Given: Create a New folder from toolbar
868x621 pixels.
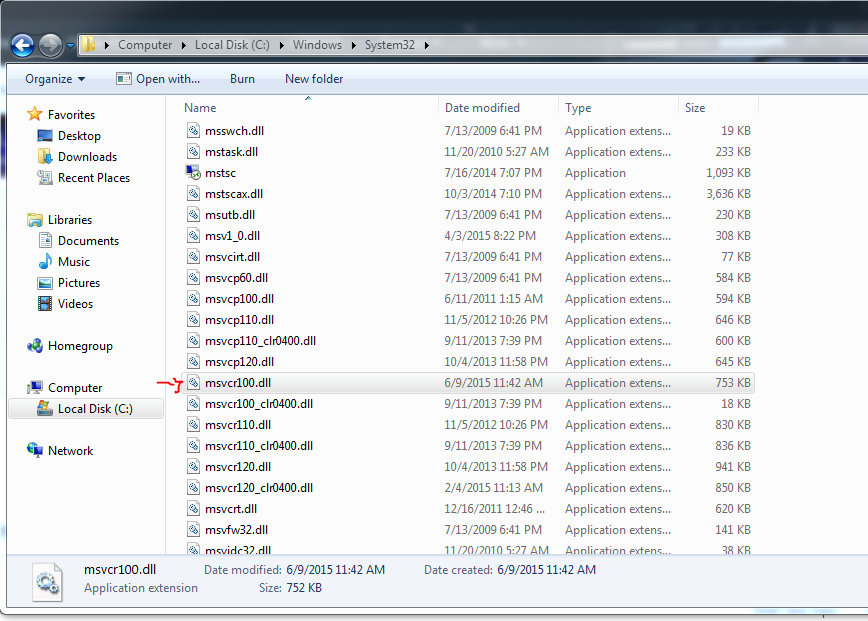Looking at the screenshot, I should pos(314,79).
